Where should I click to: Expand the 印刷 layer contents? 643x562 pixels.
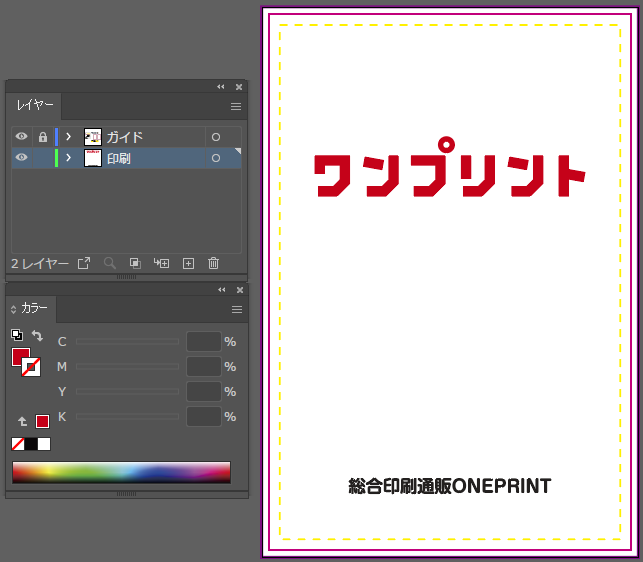pos(69,158)
